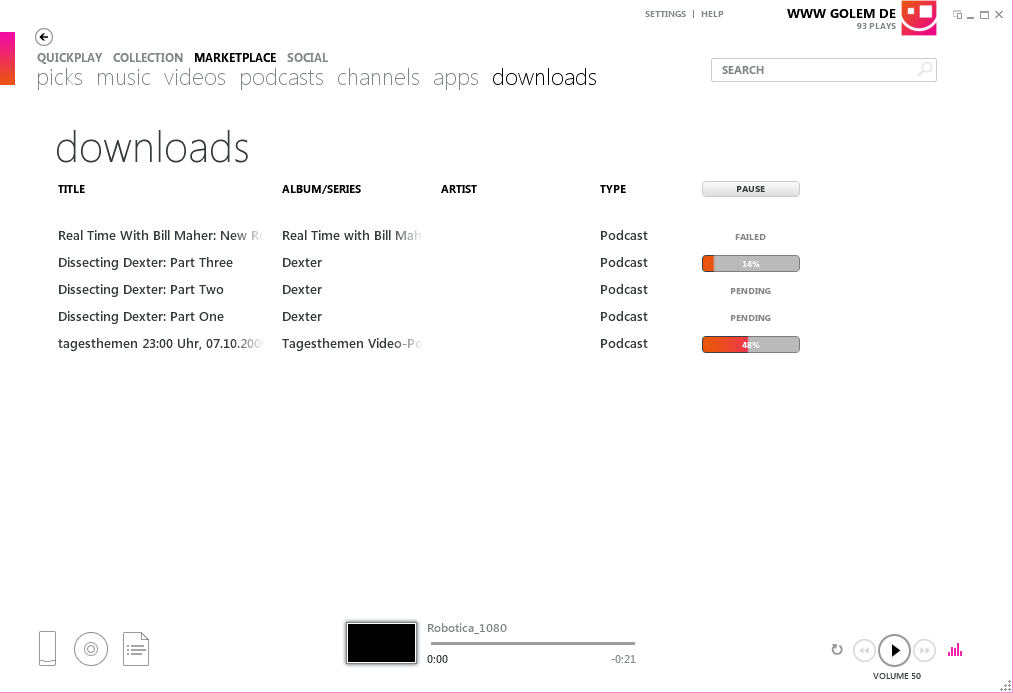This screenshot has height=693, width=1013.
Task: Select the search magnifier icon
Action: click(x=925, y=70)
